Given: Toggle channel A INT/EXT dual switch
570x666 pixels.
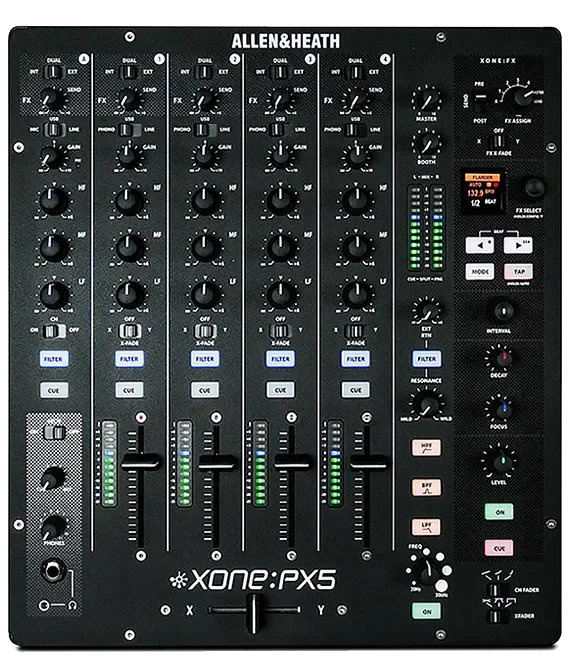Looking at the screenshot, I should tap(54, 72).
